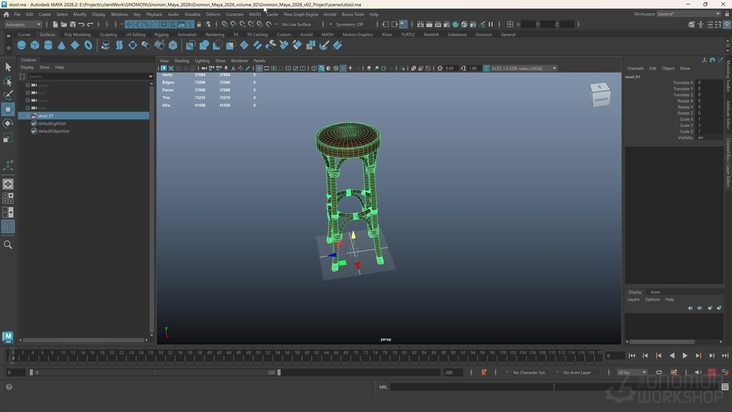Toggle the audio speaker icon
Screen dimensions: 732x412
click(698, 372)
